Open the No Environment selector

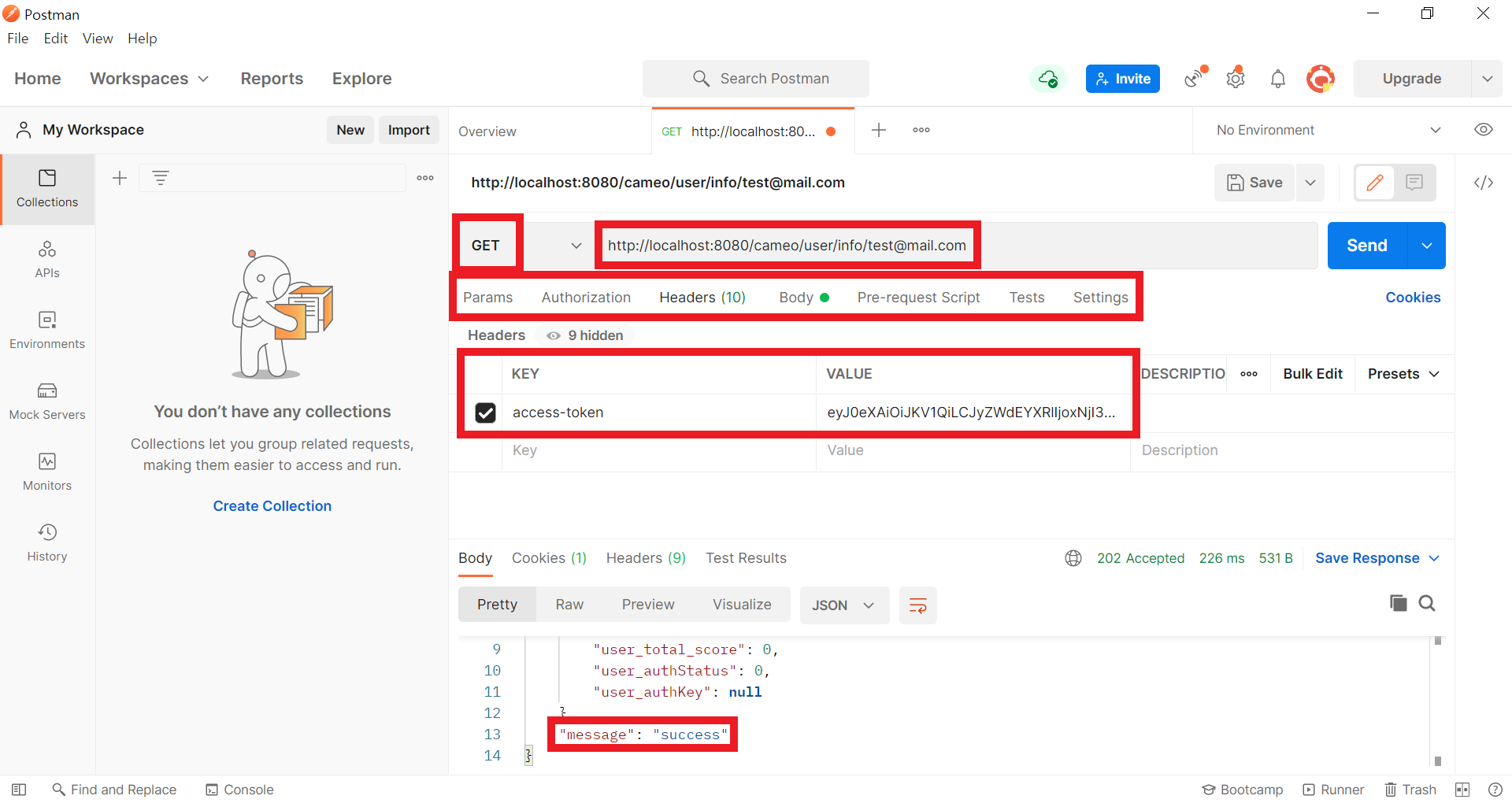(1328, 130)
